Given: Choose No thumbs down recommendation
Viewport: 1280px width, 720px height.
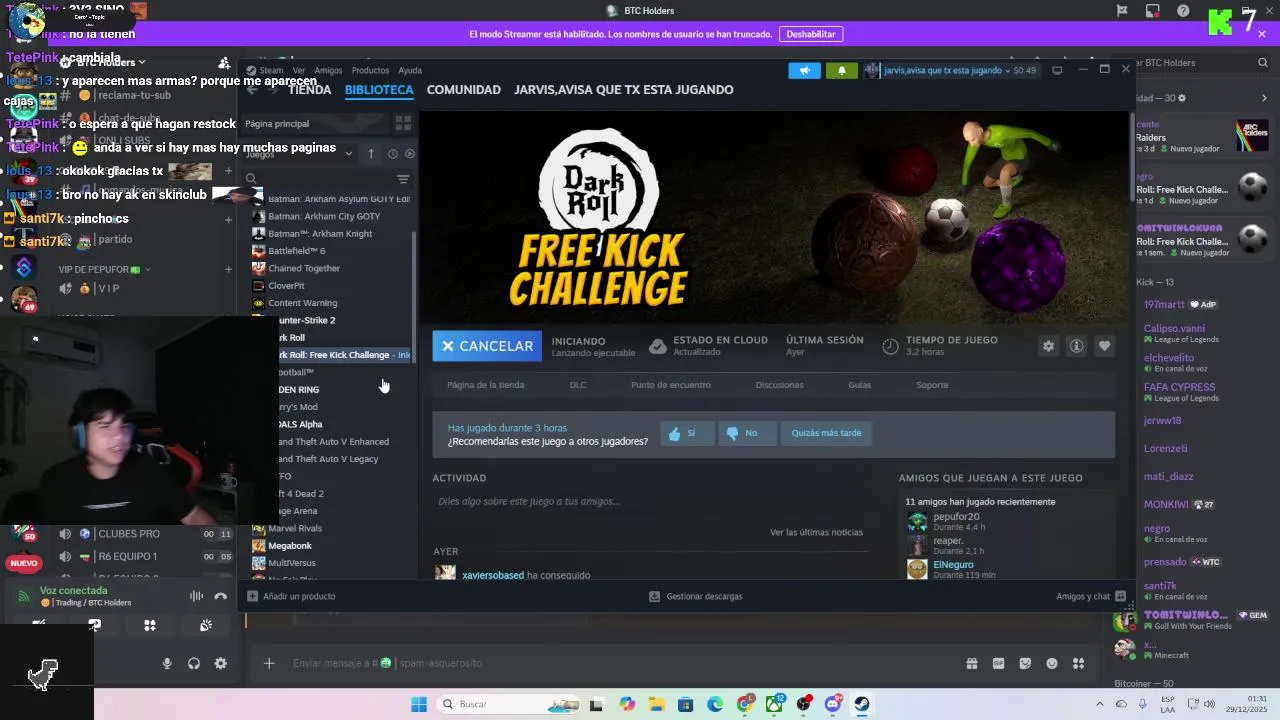Looking at the screenshot, I should coord(747,433).
